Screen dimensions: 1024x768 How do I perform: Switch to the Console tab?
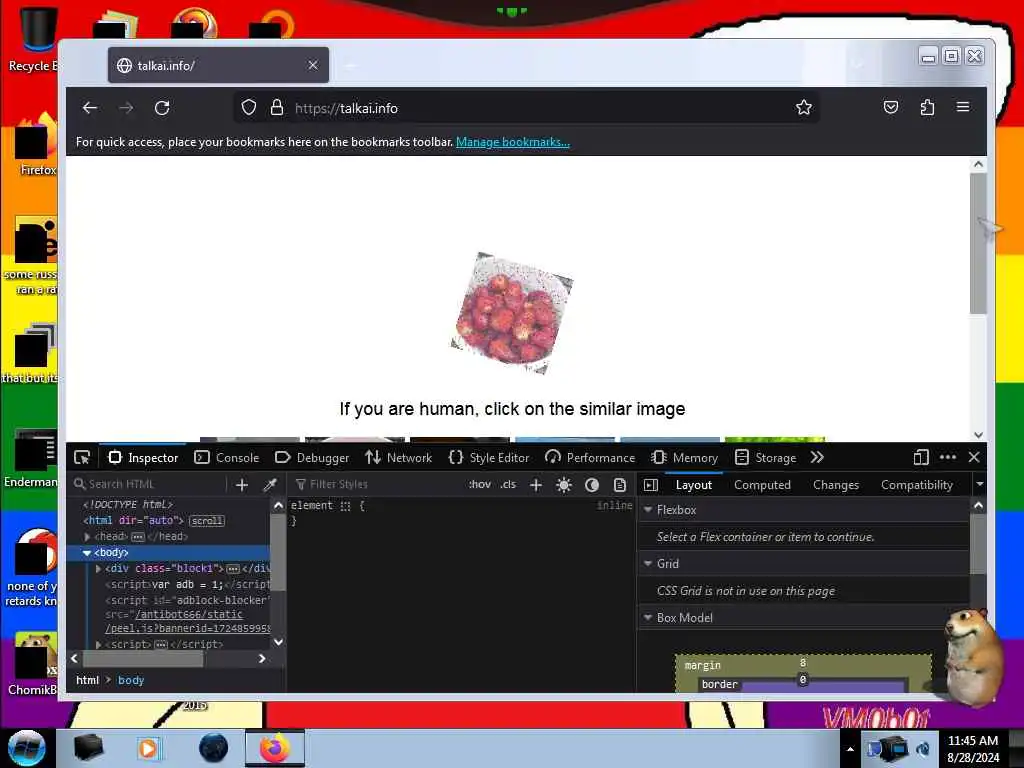[227, 457]
